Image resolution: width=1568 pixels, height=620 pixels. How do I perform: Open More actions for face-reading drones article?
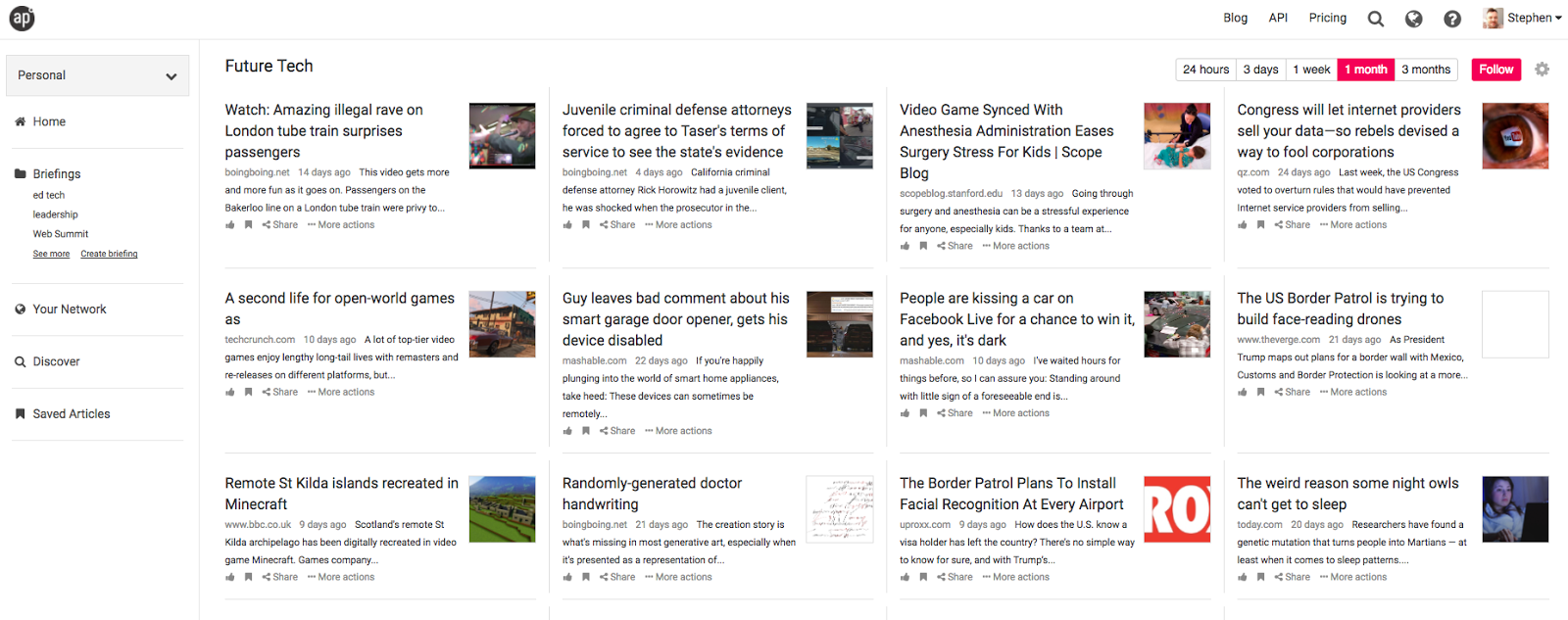point(1353,393)
